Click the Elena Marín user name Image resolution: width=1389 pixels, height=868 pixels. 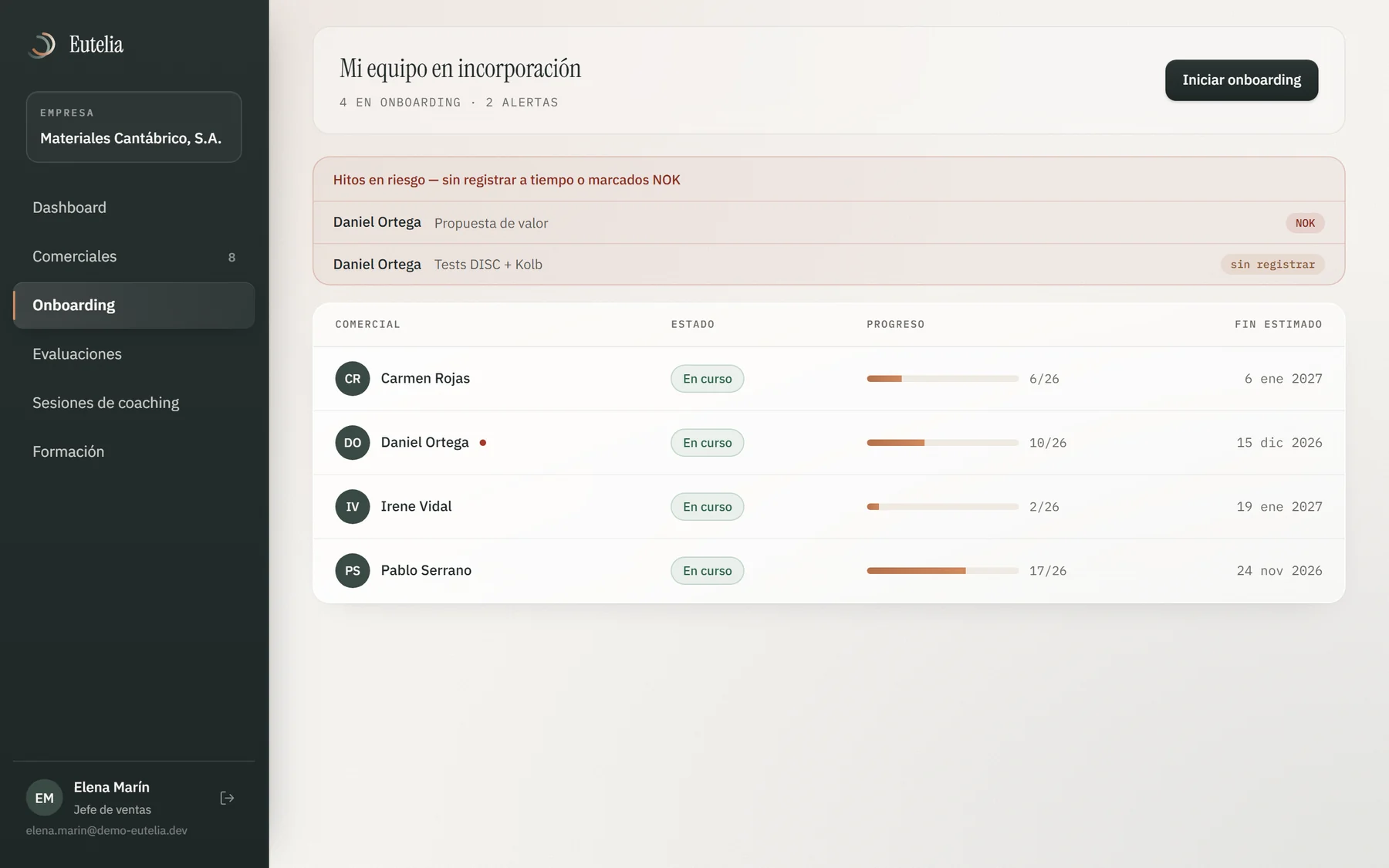click(112, 787)
